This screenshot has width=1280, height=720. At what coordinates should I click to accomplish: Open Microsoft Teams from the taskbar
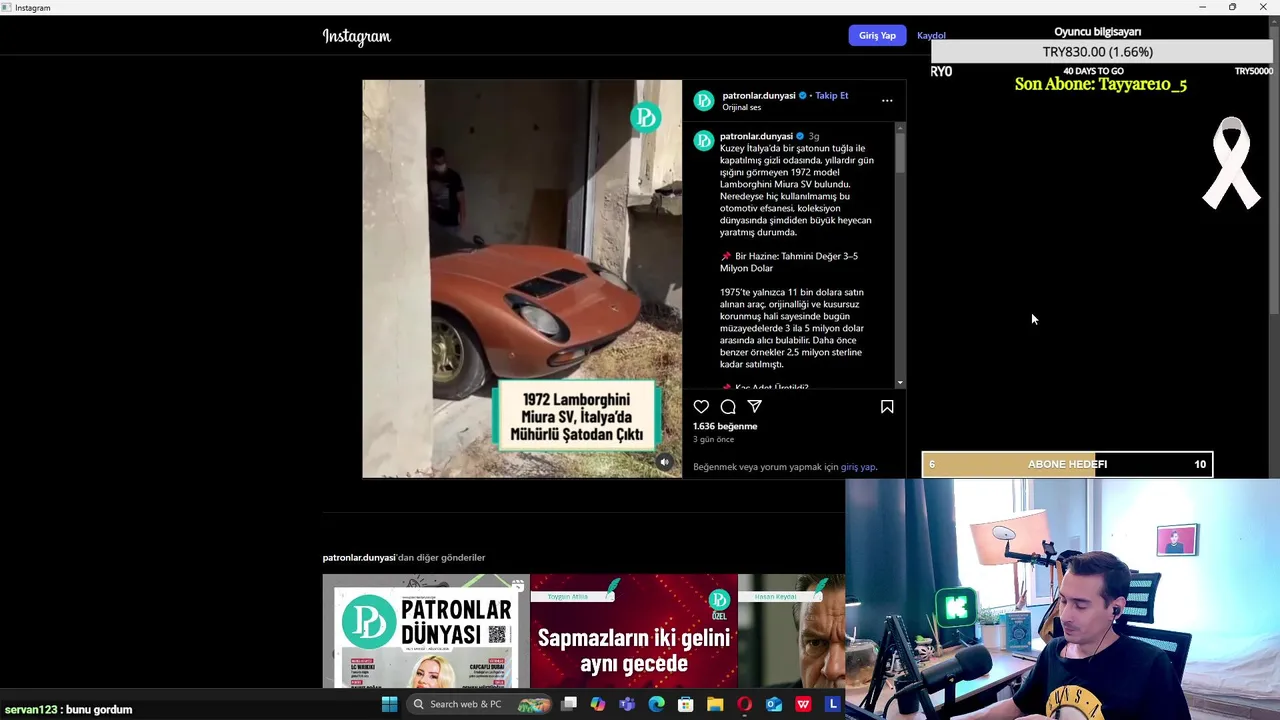tap(627, 704)
